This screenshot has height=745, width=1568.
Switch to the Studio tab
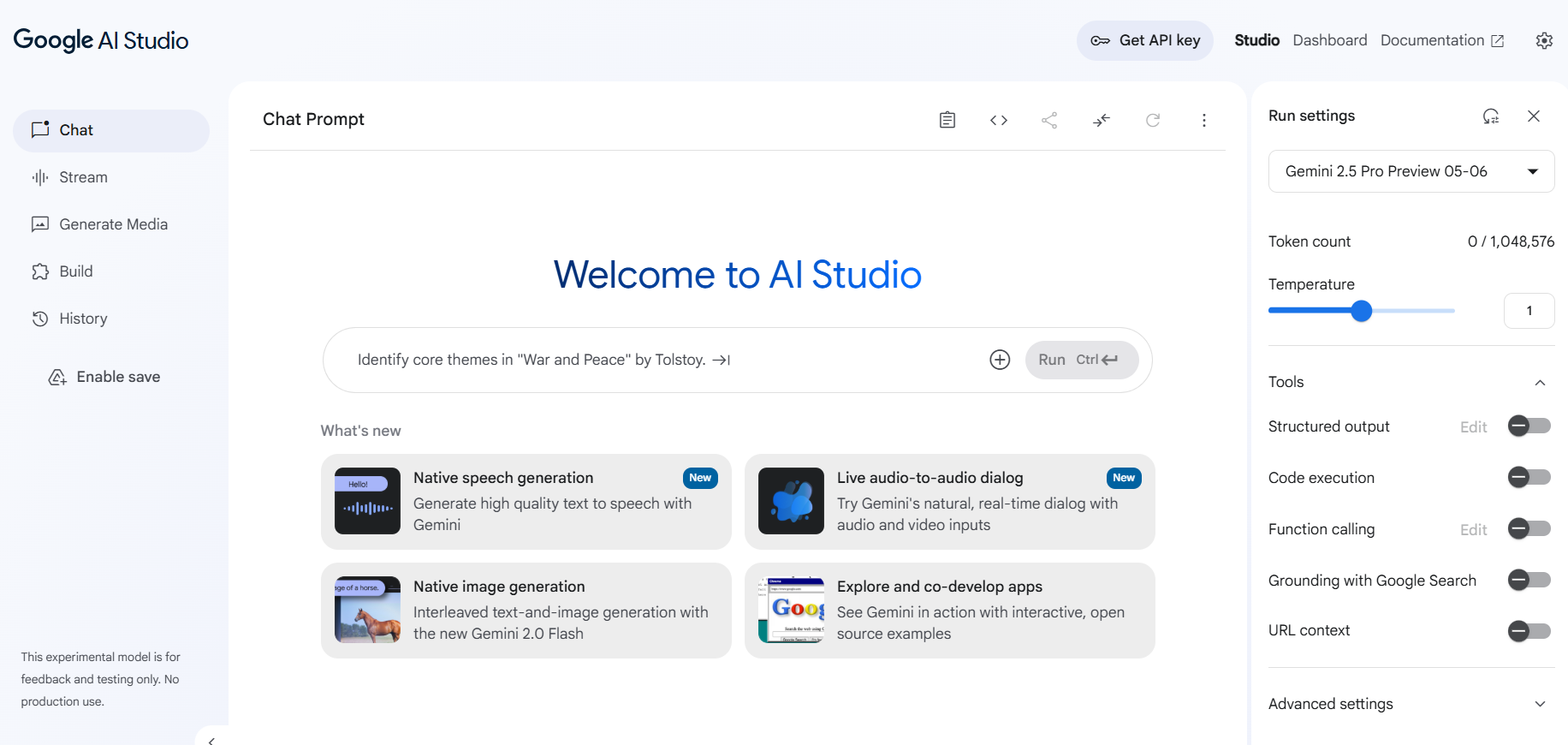pos(1256,40)
